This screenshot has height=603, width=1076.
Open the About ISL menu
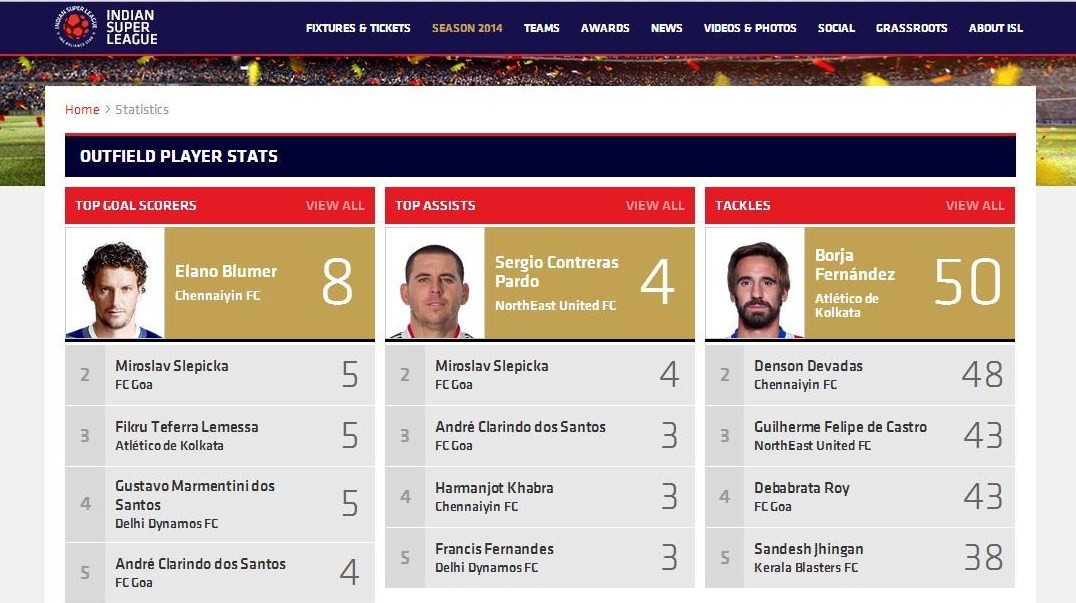click(x=996, y=28)
